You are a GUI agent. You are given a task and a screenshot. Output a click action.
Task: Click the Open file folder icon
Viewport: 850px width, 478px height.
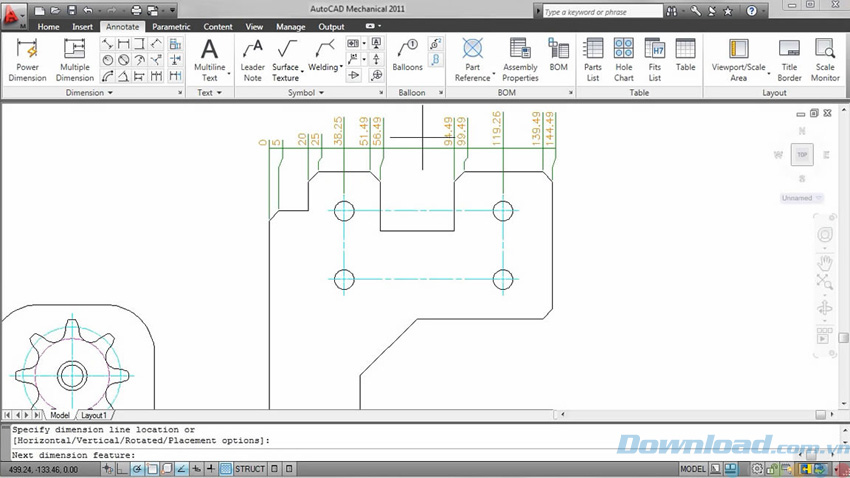(x=55, y=10)
